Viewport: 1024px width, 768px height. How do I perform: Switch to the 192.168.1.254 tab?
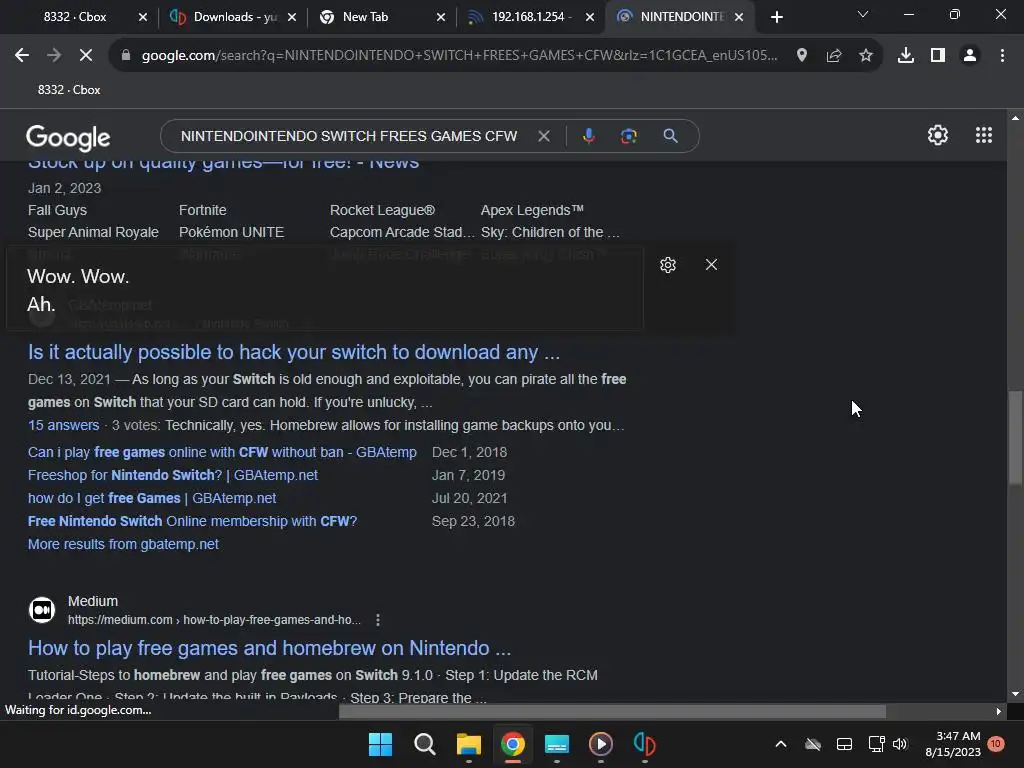532,17
